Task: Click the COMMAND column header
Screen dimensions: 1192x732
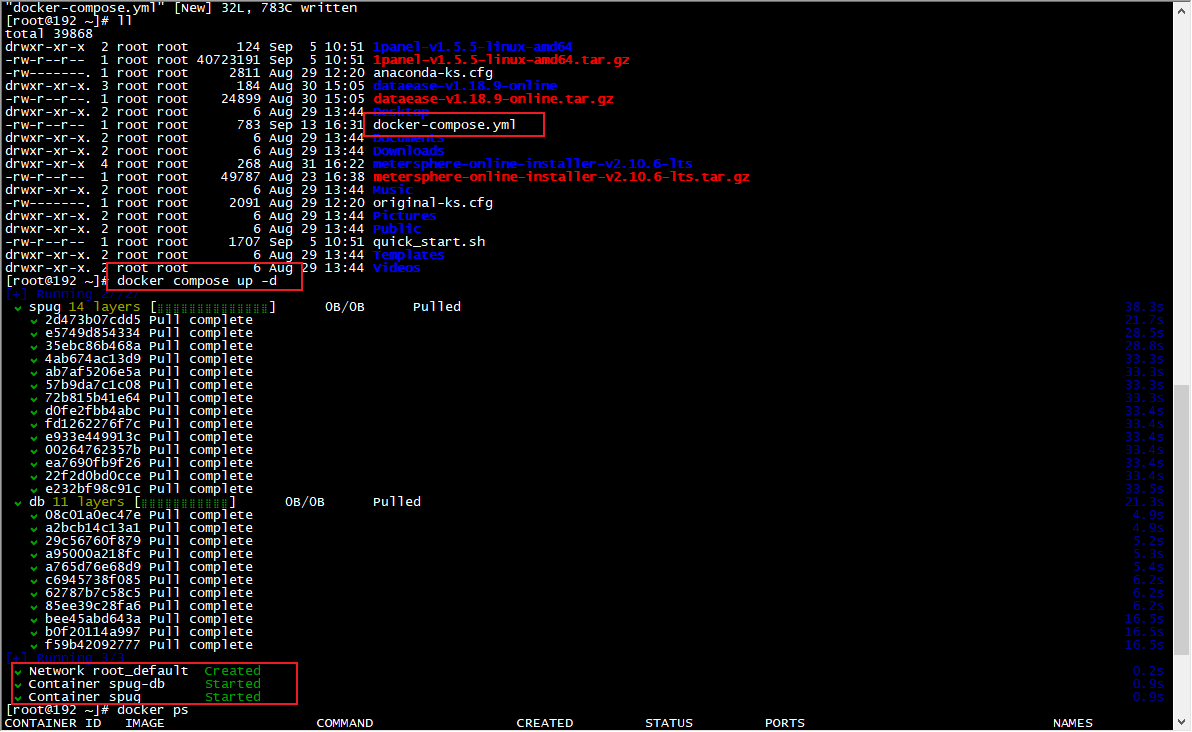Action: click(344, 723)
